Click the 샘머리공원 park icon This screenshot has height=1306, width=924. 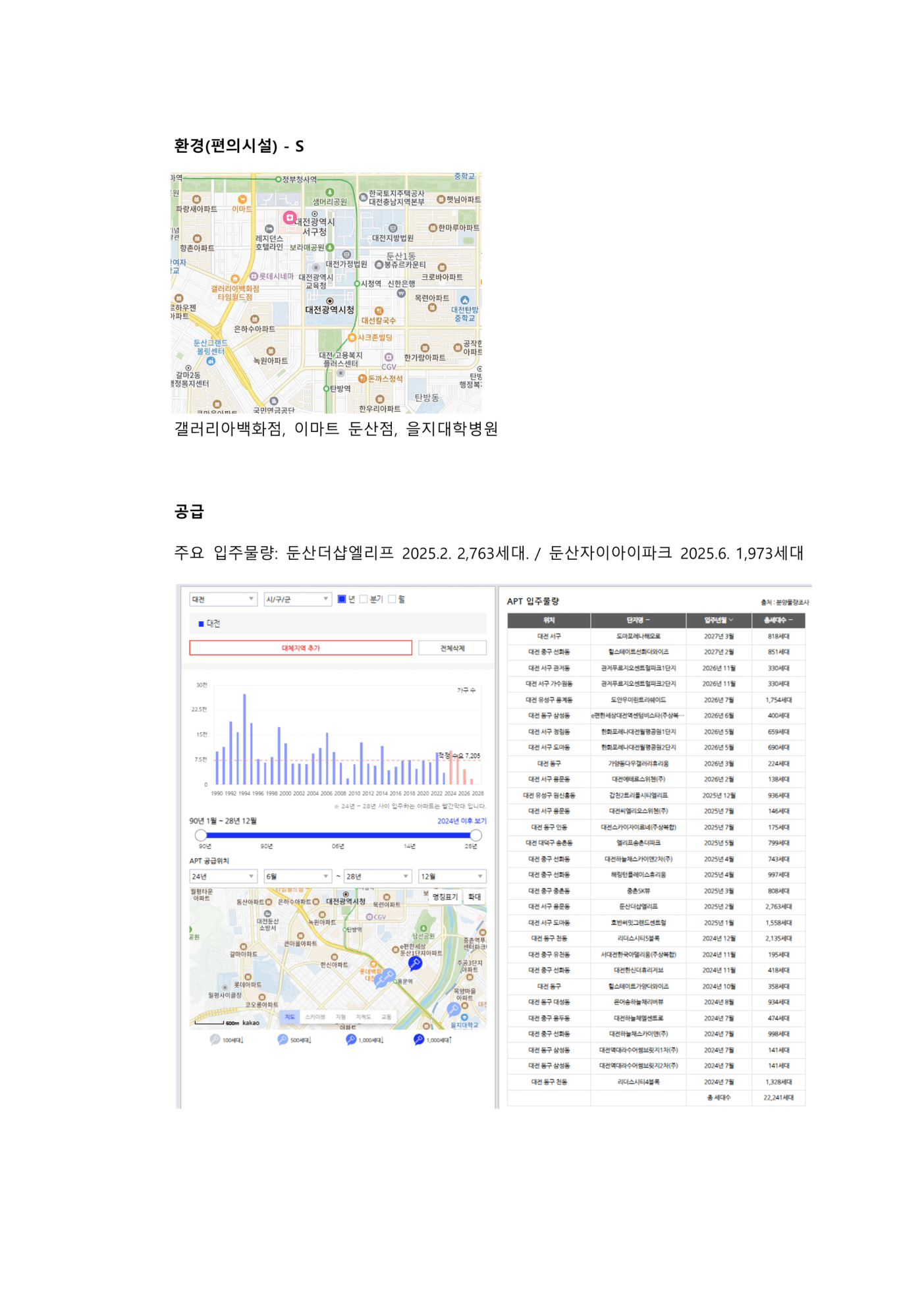330,192
